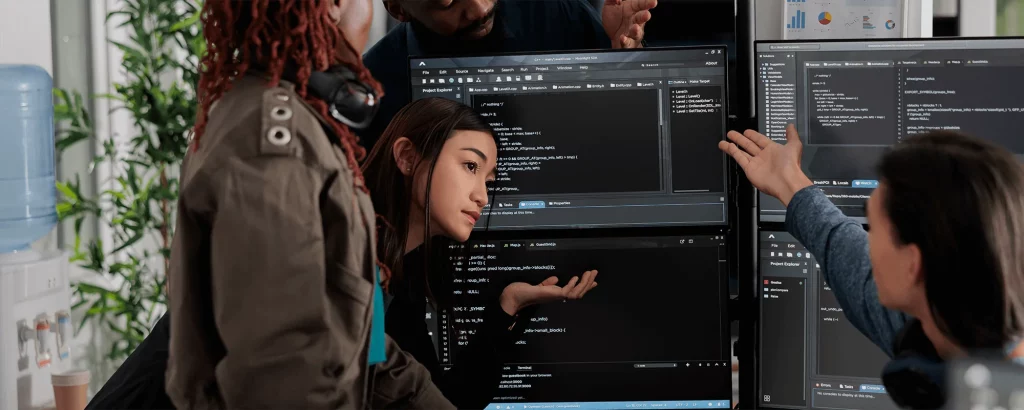Image resolution: width=1024 pixels, height=410 pixels.
Task: Click the hierarchy icon in top-center toolbar
Action: 479,80
